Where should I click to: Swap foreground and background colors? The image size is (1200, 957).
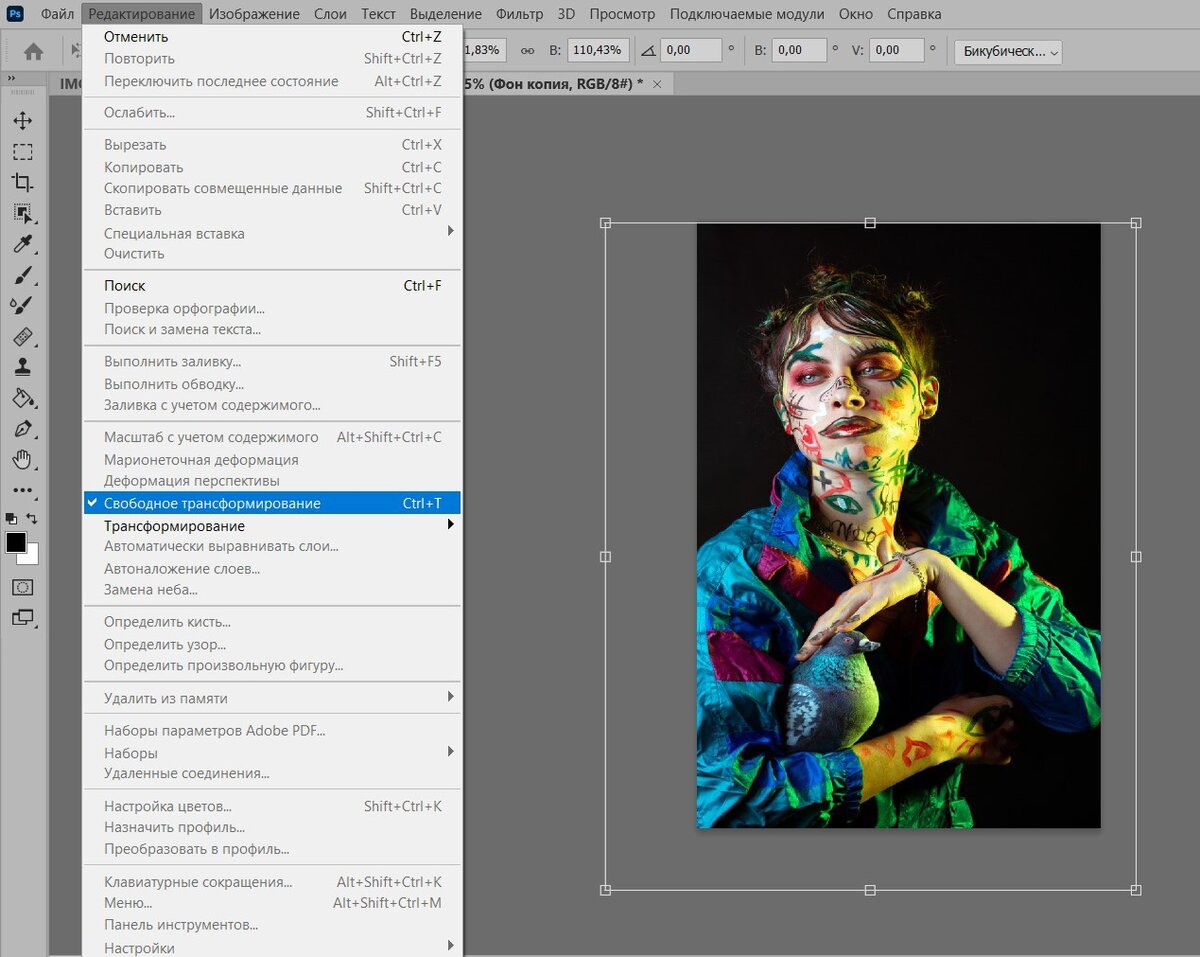click(x=32, y=519)
